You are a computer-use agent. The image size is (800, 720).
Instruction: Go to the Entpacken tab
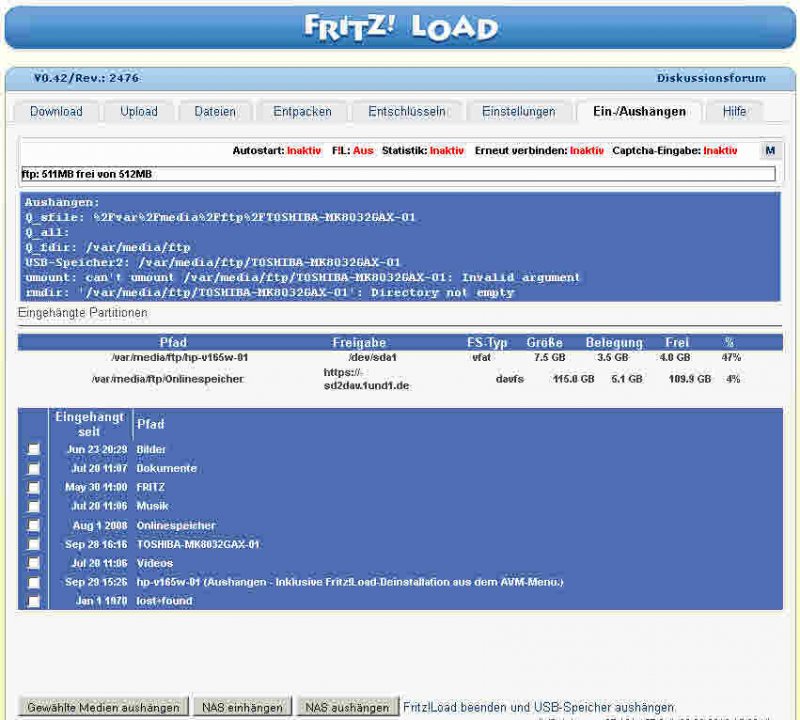click(302, 111)
